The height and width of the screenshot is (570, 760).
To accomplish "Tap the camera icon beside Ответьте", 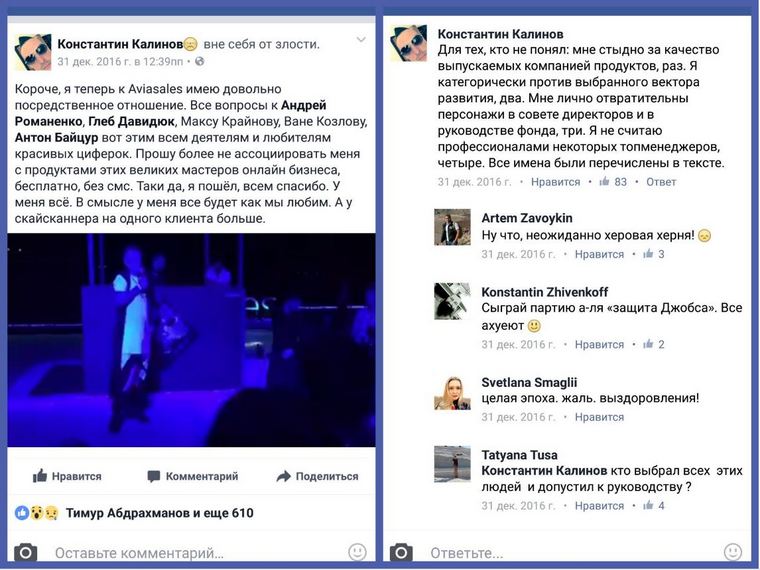I will 401,552.
